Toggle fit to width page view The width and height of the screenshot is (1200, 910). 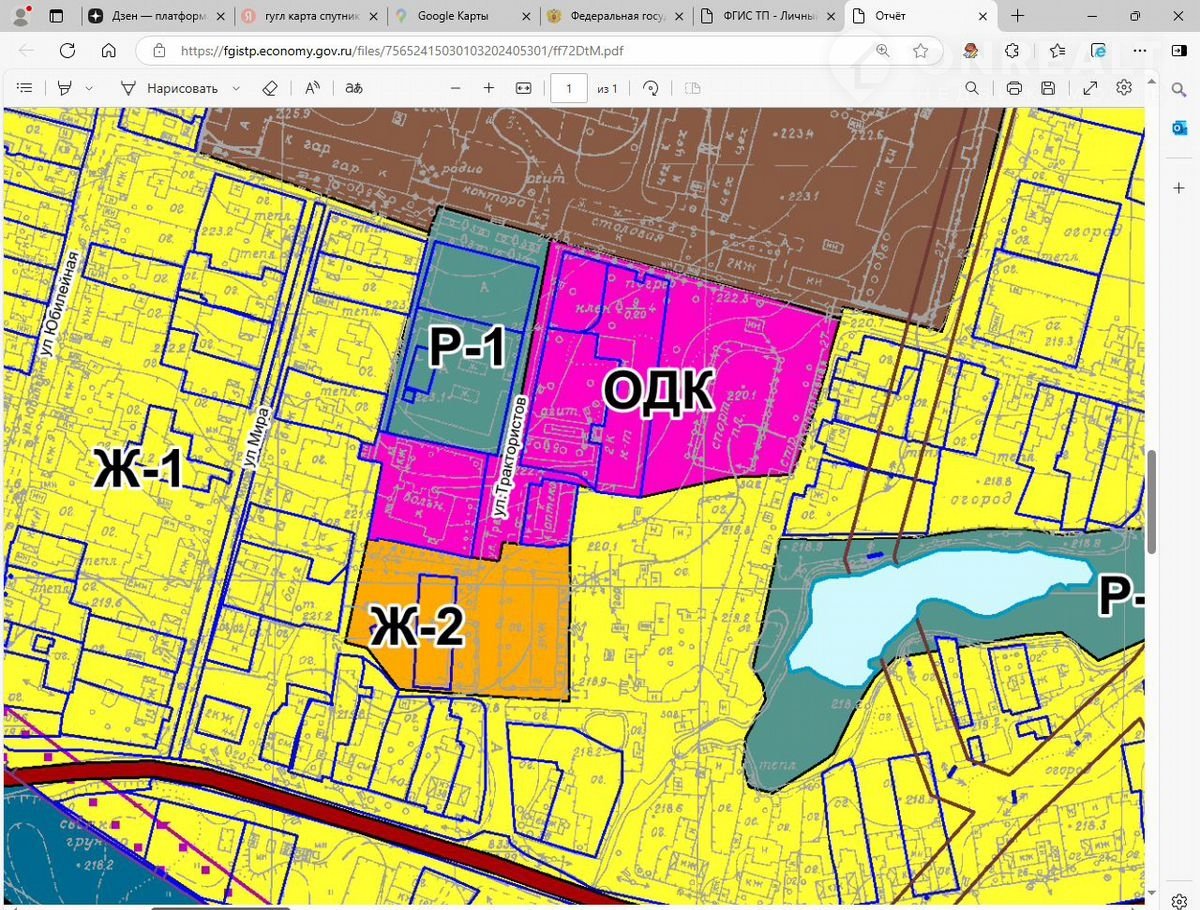coord(523,88)
